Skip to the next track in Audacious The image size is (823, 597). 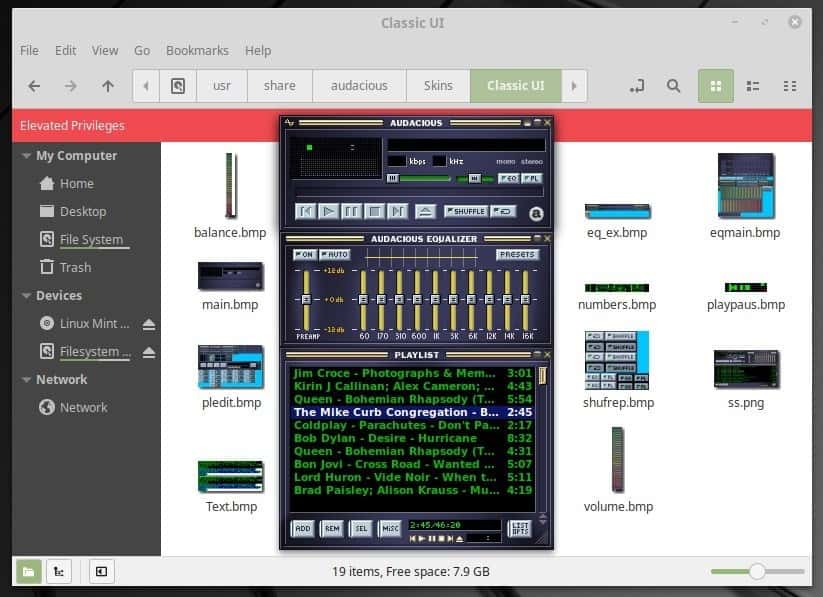point(396,211)
